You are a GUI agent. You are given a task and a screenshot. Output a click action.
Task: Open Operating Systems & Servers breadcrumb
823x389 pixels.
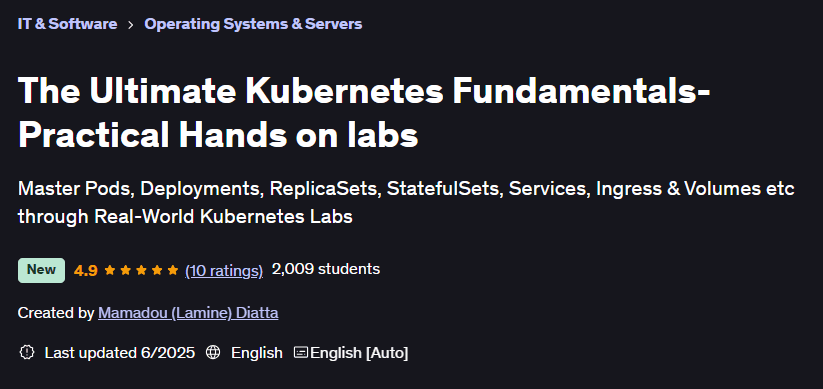(253, 24)
